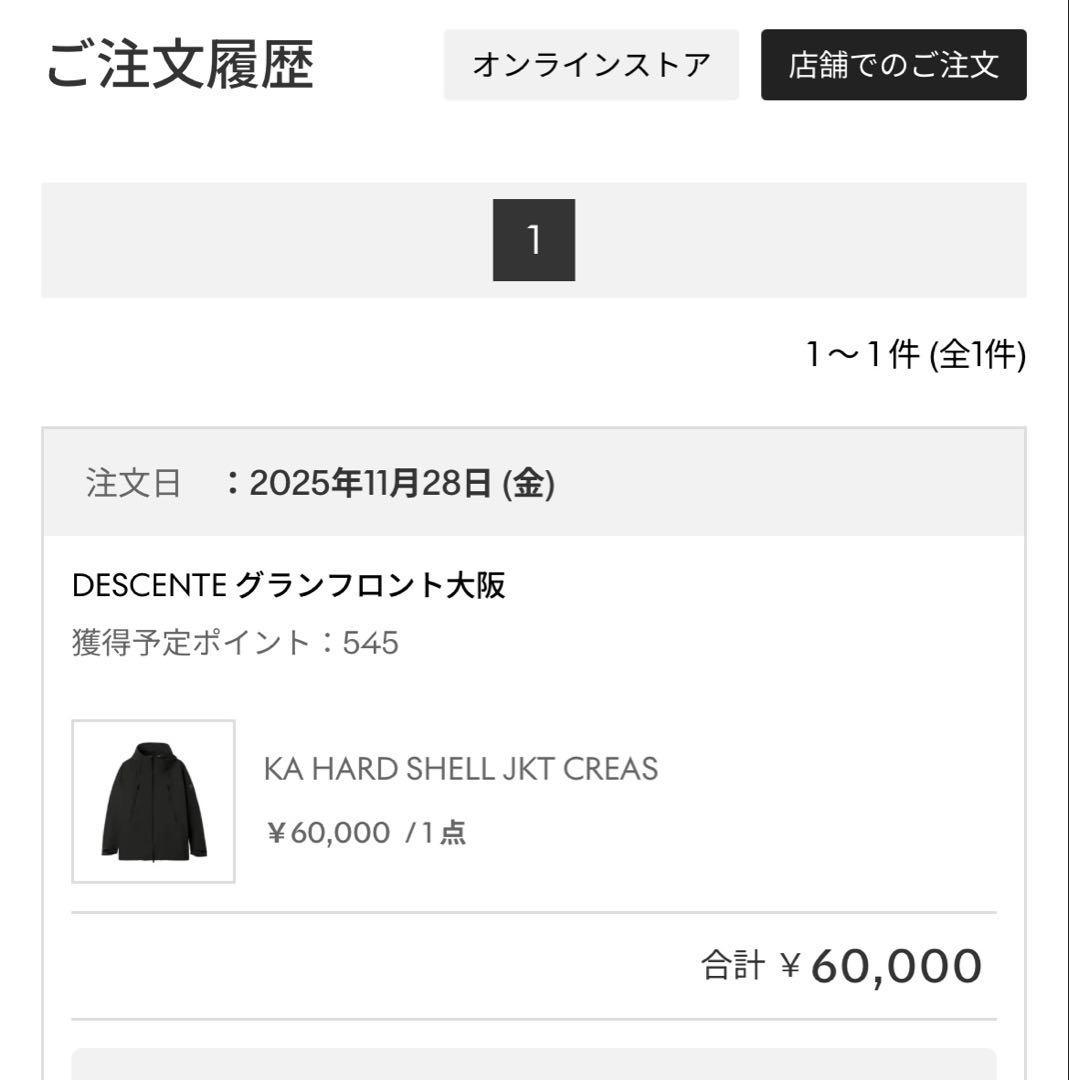Click the 1～1件 (全1件) results counter
This screenshot has width=1069, height=1080.
click(914, 351)
